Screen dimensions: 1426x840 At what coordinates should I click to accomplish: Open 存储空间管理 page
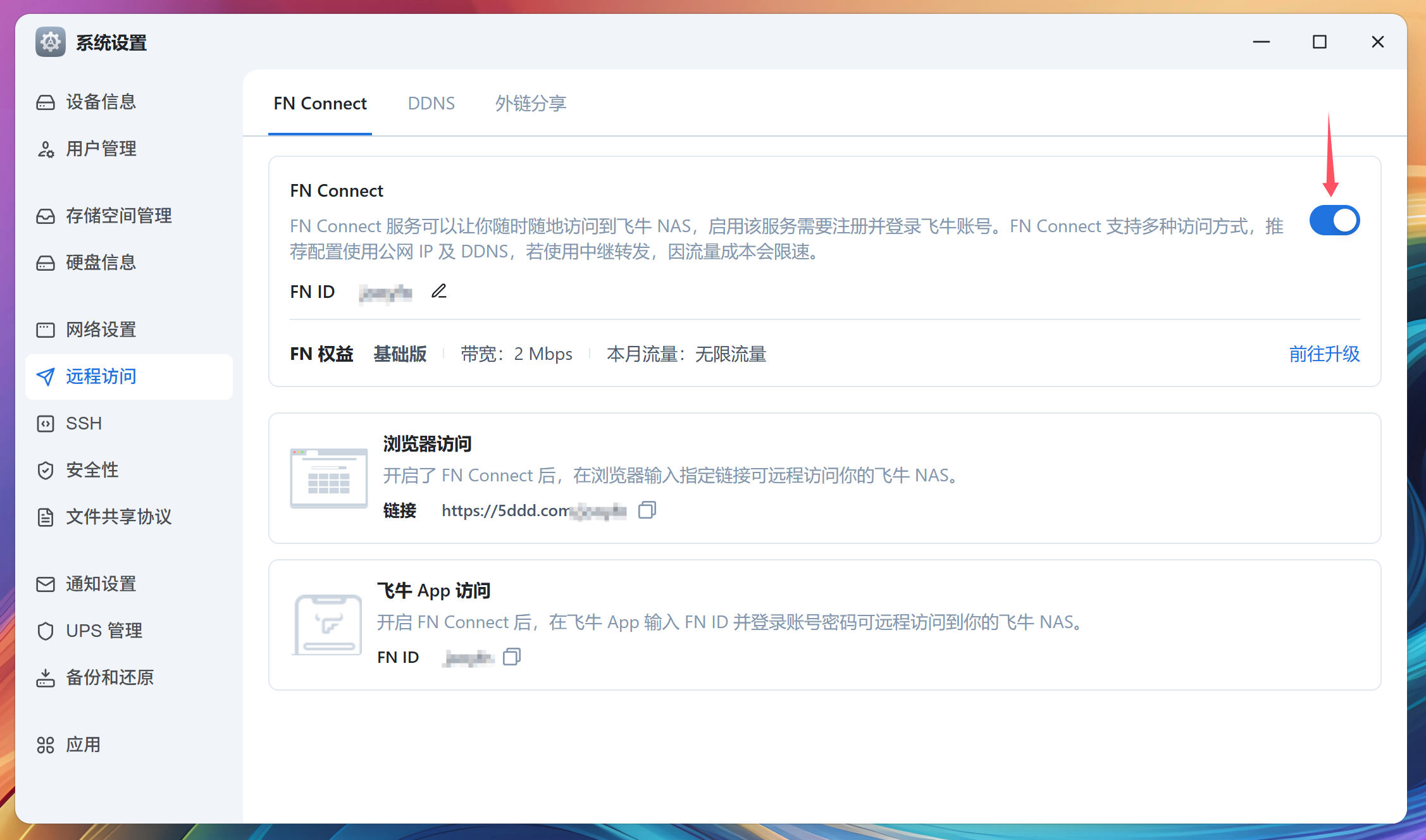(x=118, y=216)
